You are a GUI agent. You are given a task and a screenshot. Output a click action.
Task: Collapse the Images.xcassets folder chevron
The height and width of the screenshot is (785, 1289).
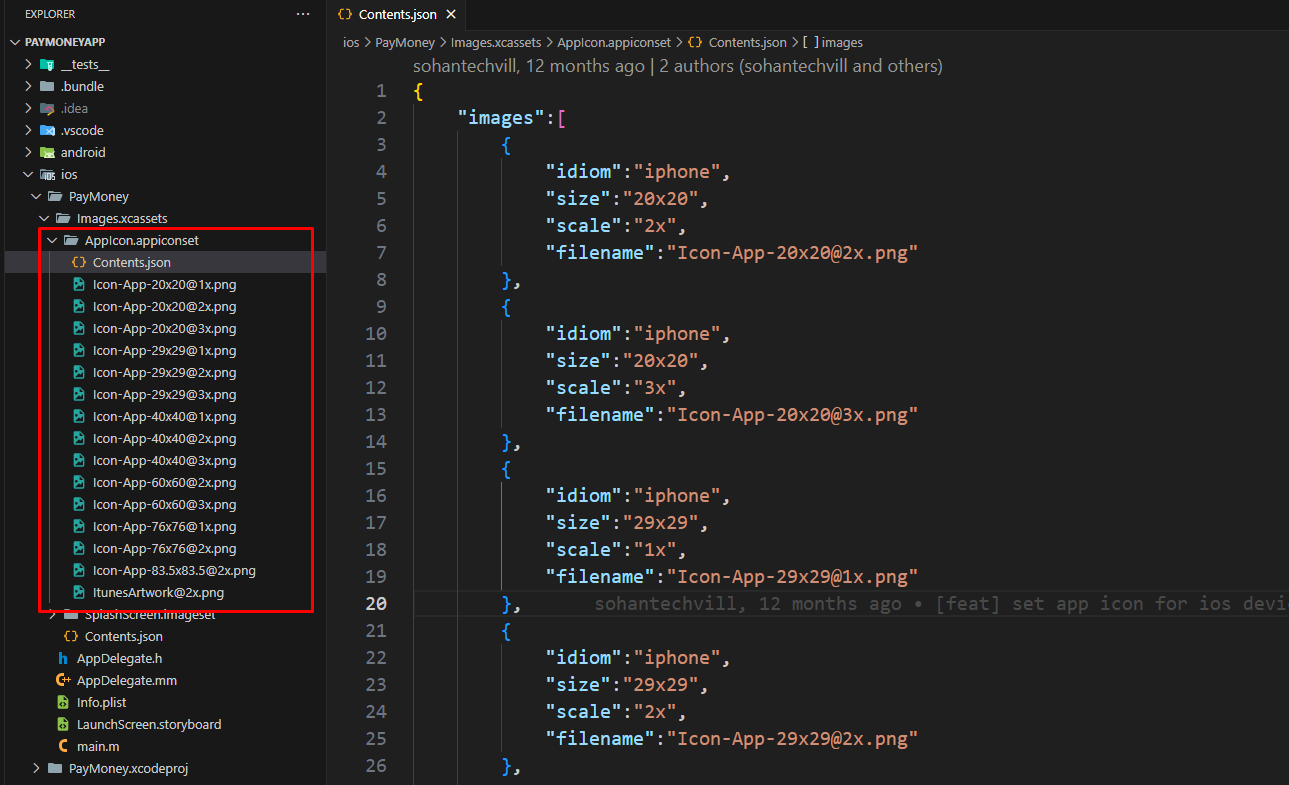click(44, 219)
